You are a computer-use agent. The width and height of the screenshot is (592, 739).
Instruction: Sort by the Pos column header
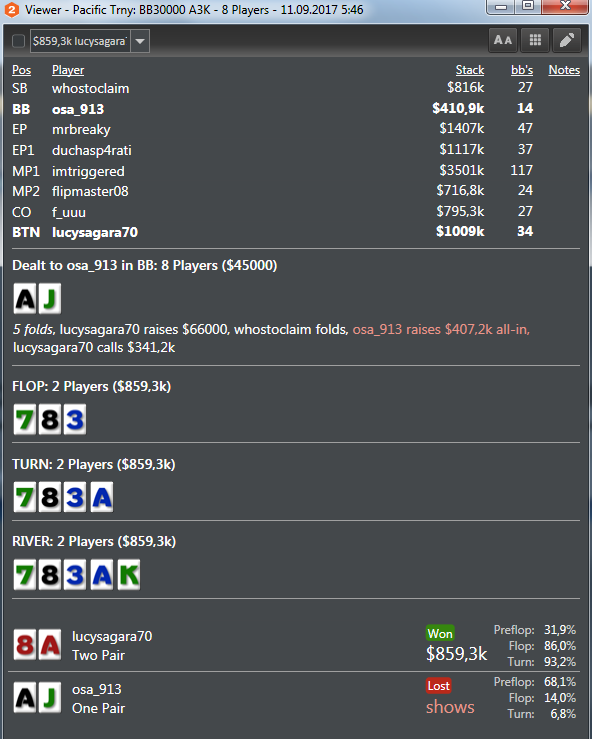pyautogui.click(x=22, y=70)
